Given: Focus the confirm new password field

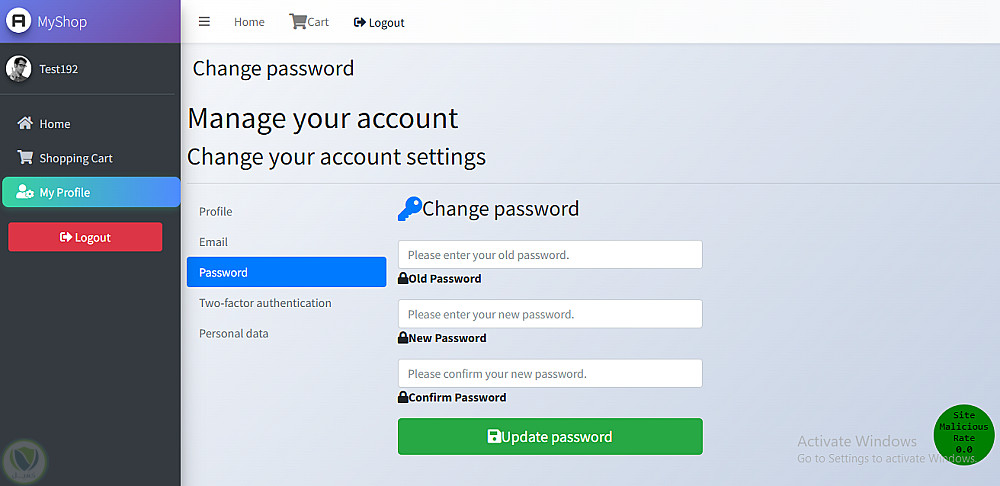Looking at the screenshot, I should (550, 374).
